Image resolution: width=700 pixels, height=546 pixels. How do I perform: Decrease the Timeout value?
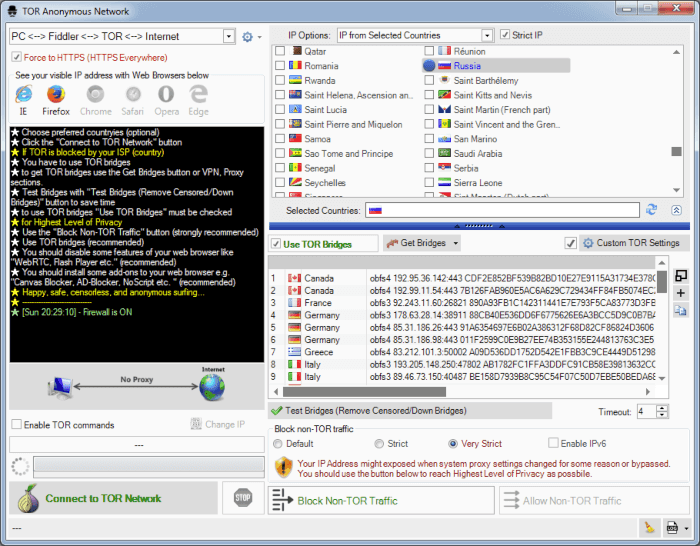click(662, 414)
